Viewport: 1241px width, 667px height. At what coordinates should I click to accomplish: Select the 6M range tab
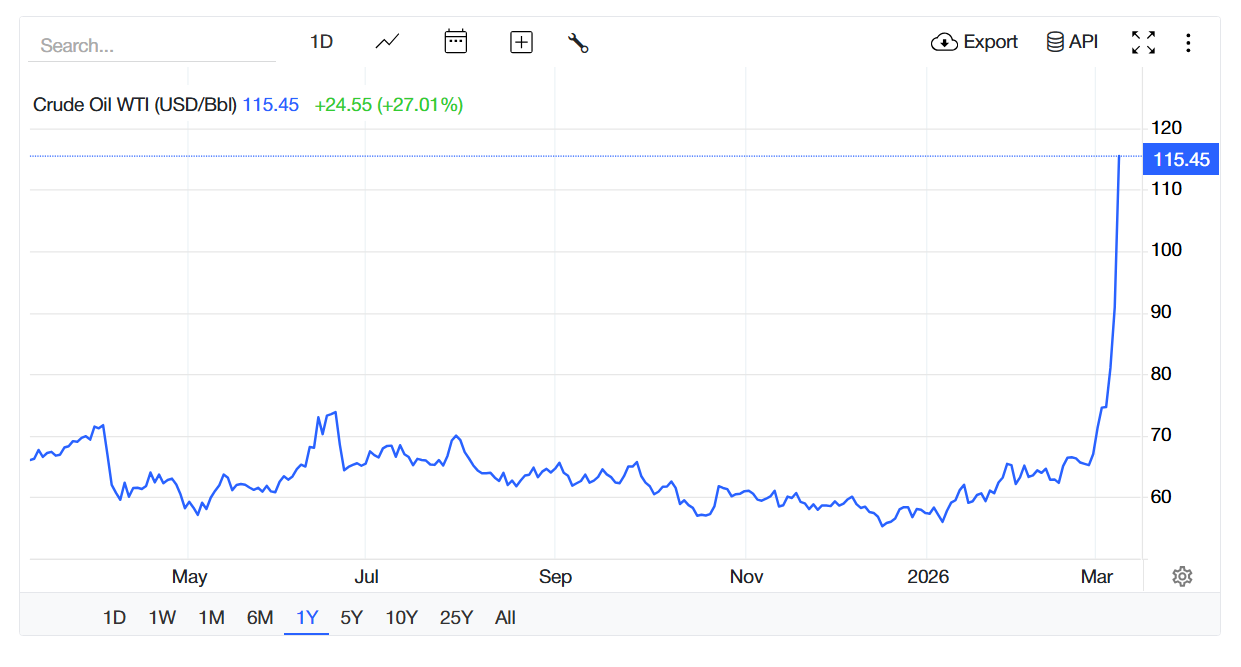260,618
